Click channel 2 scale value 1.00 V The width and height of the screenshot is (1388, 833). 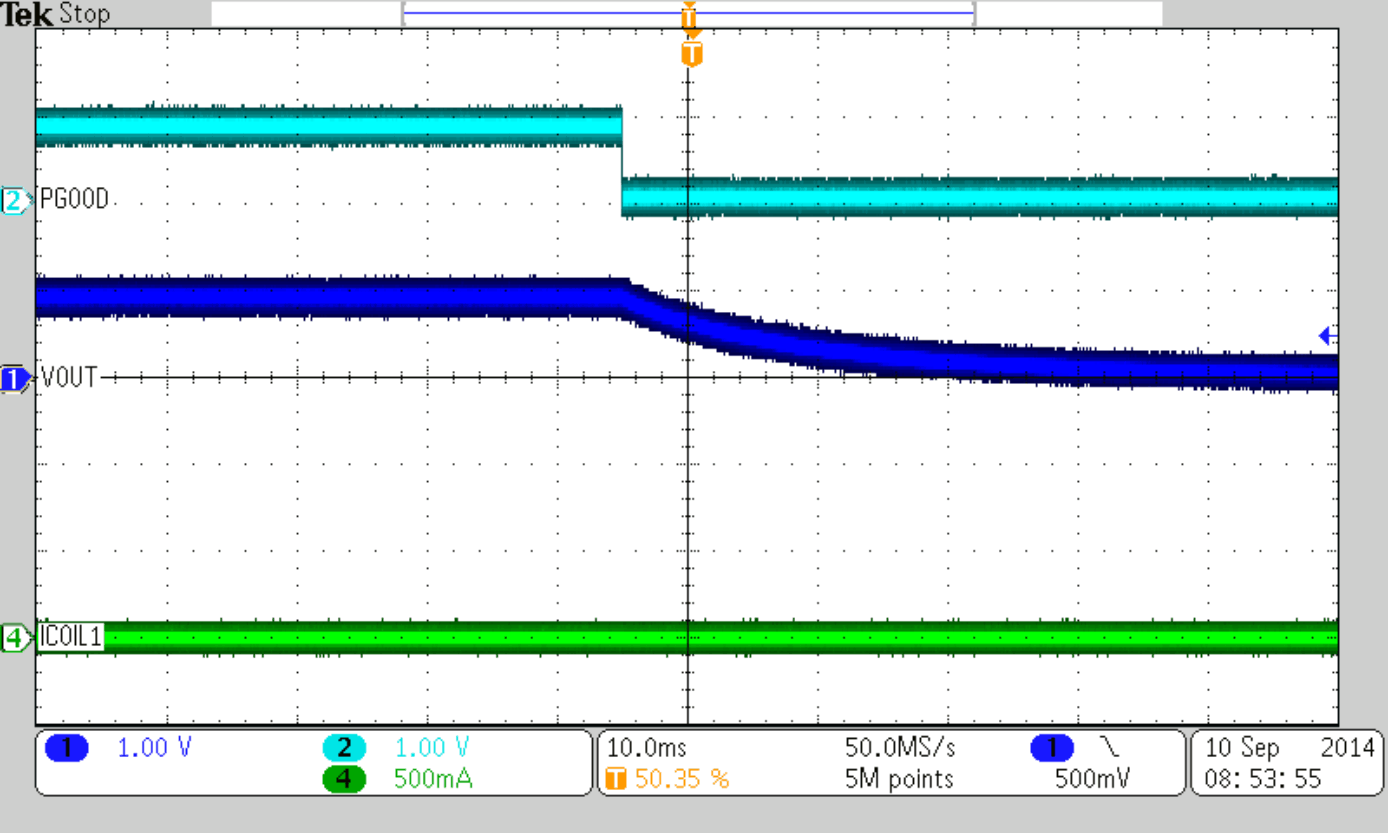click(x=432, y=748)
